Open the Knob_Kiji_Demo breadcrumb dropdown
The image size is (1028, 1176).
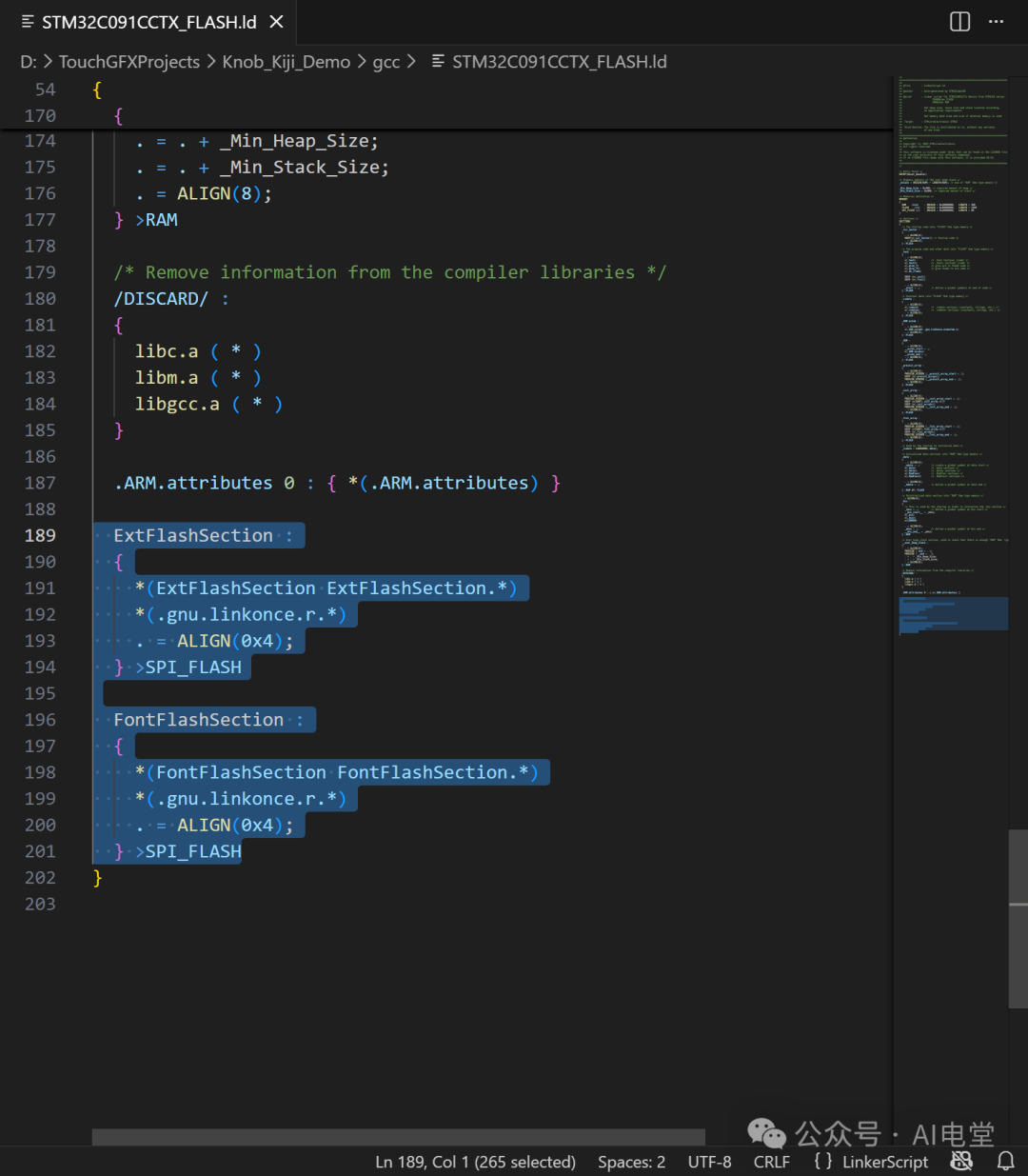(x=286, y=61)
